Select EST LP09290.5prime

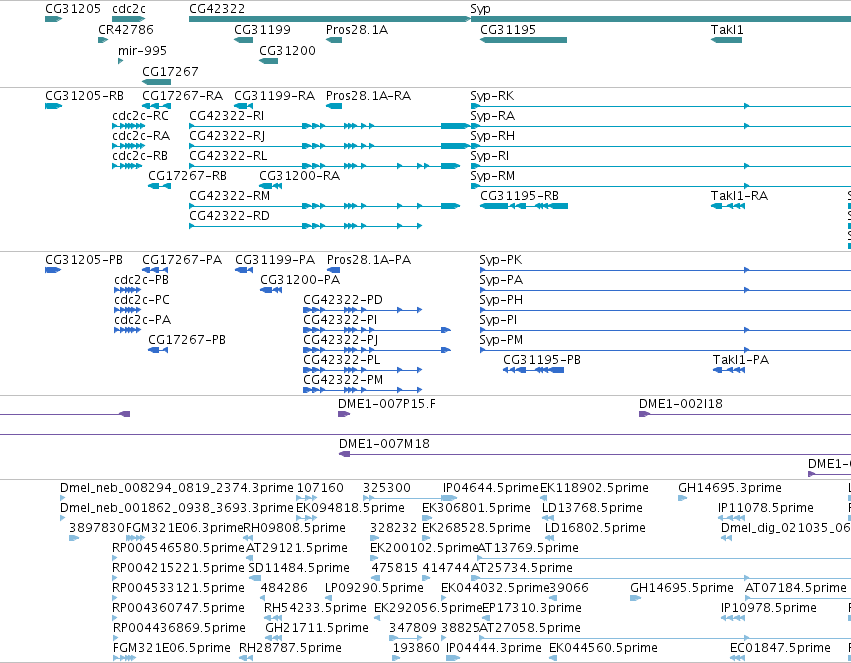[x=374, y=588]
